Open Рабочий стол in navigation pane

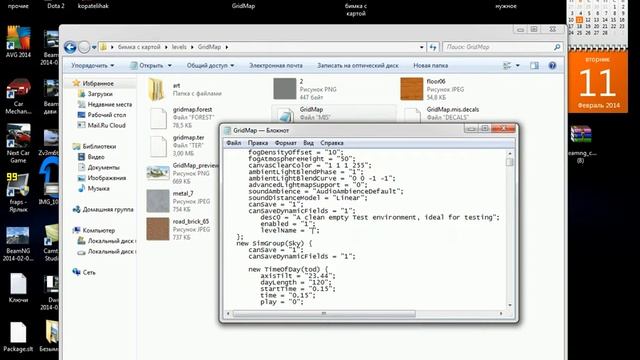107,115
